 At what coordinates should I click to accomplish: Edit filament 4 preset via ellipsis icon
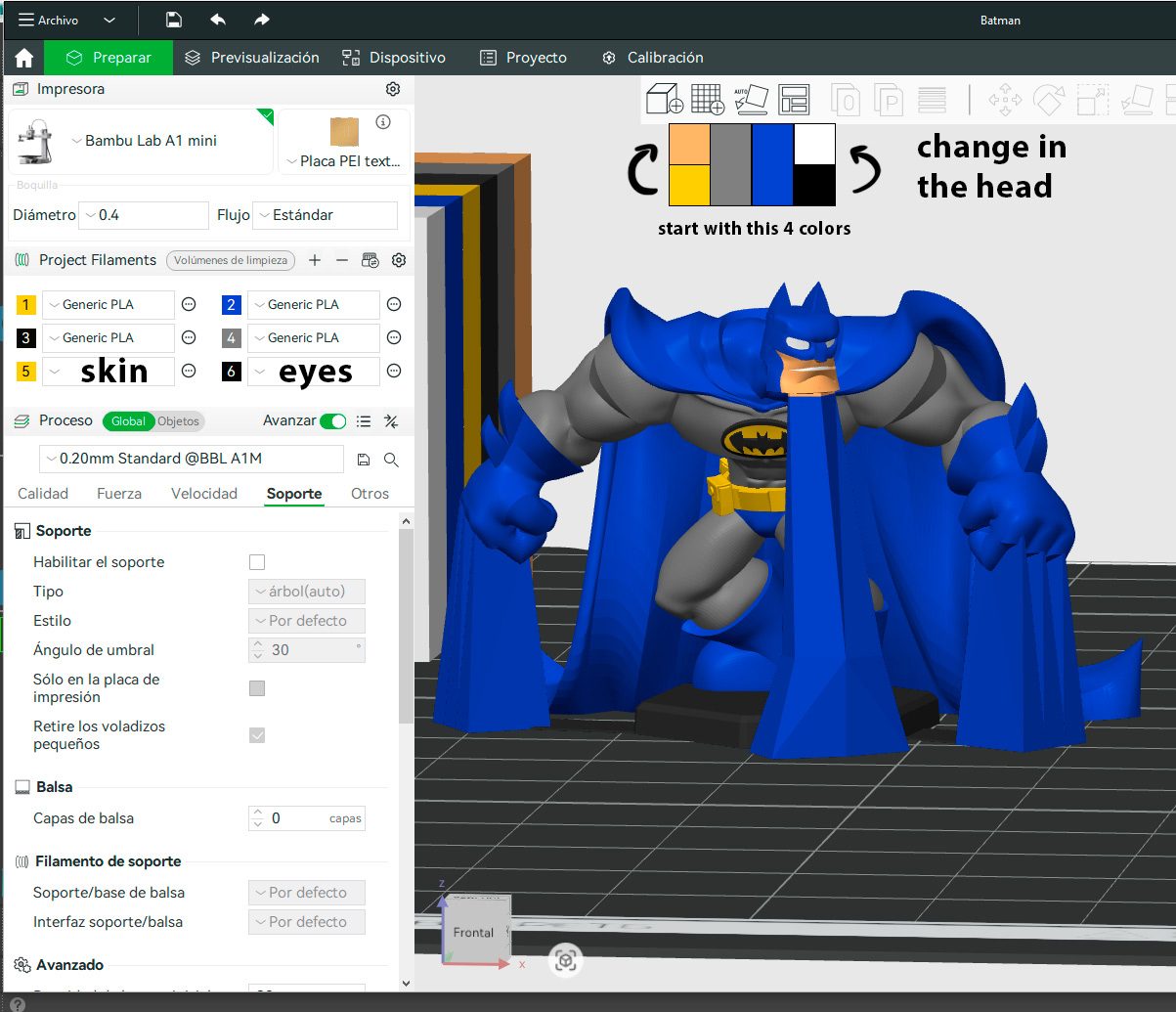[394, 338]
